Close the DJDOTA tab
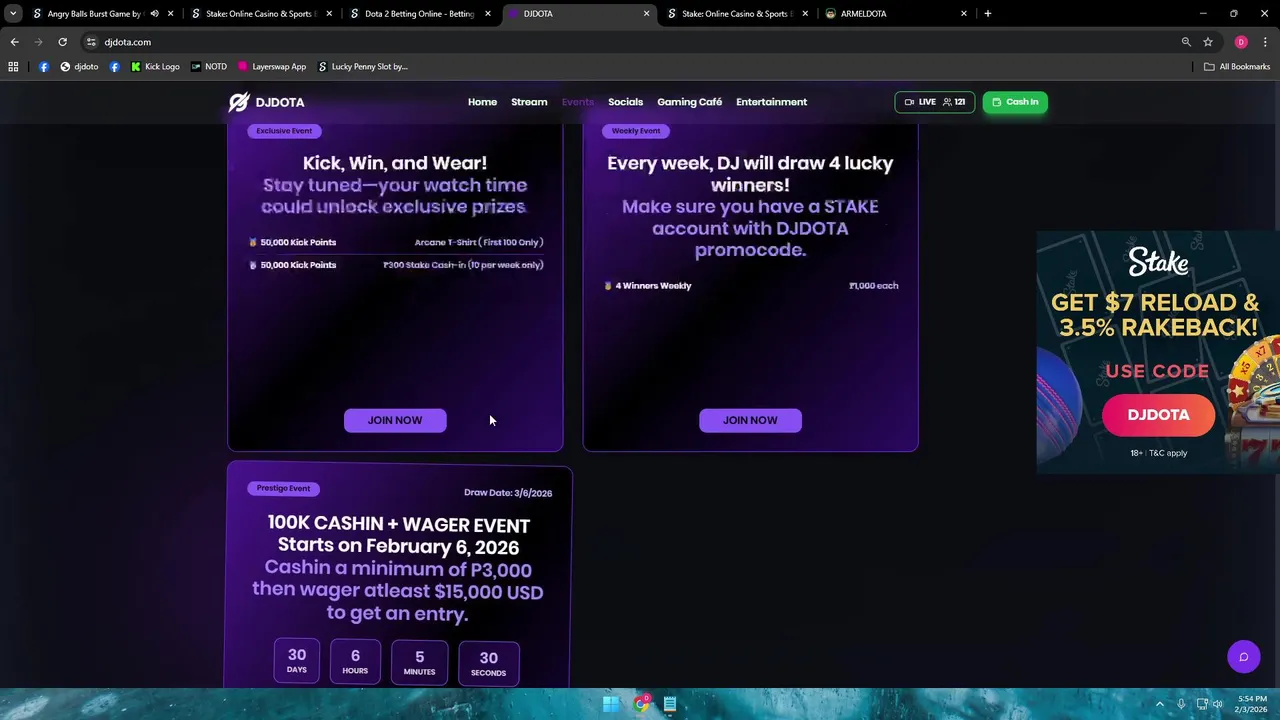 (x=647, y=14)
